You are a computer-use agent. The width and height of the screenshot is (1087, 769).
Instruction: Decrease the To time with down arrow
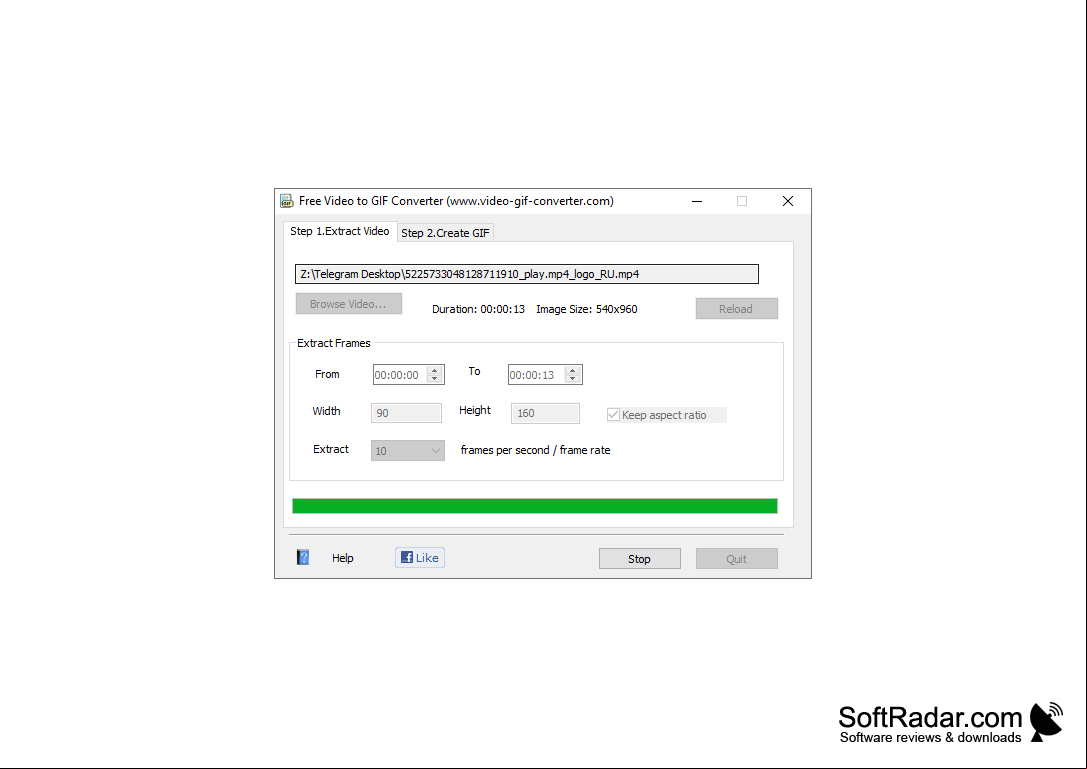click(x=573, y=379)
